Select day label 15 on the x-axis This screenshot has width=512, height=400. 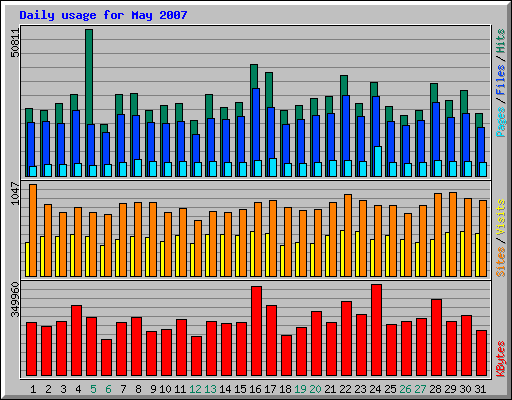pyautogui.click(x=240, y=389)
